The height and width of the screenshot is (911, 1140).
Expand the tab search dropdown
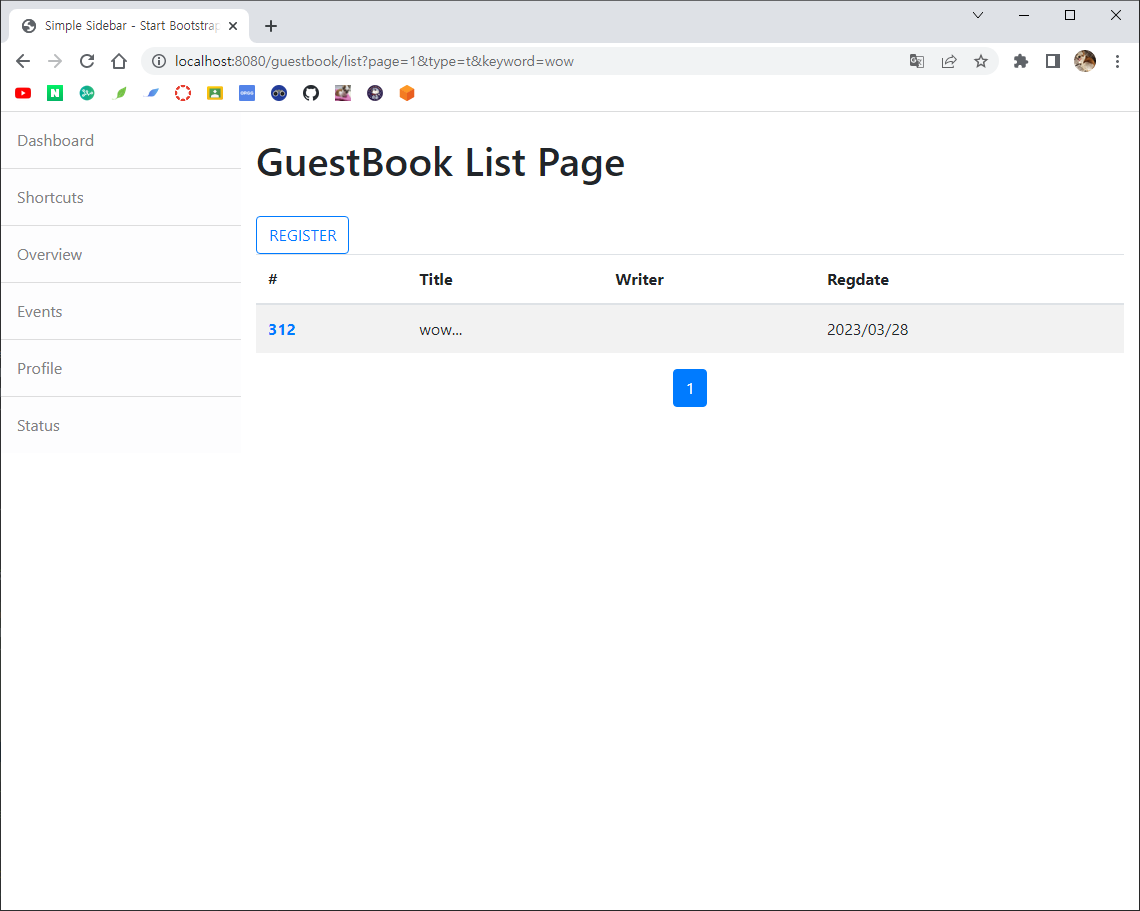coord(978,15)
